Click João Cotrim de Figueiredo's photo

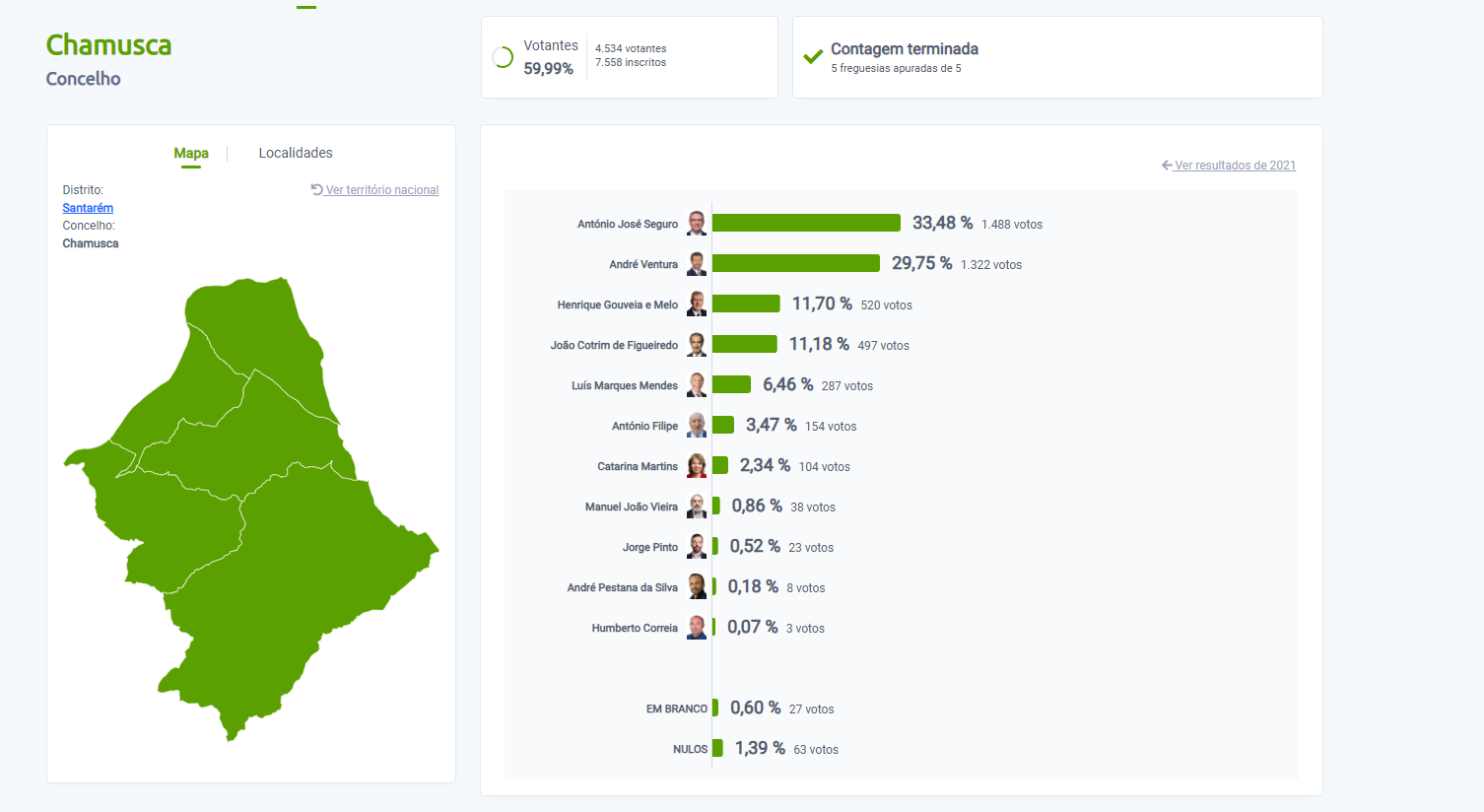click(697, 345)
